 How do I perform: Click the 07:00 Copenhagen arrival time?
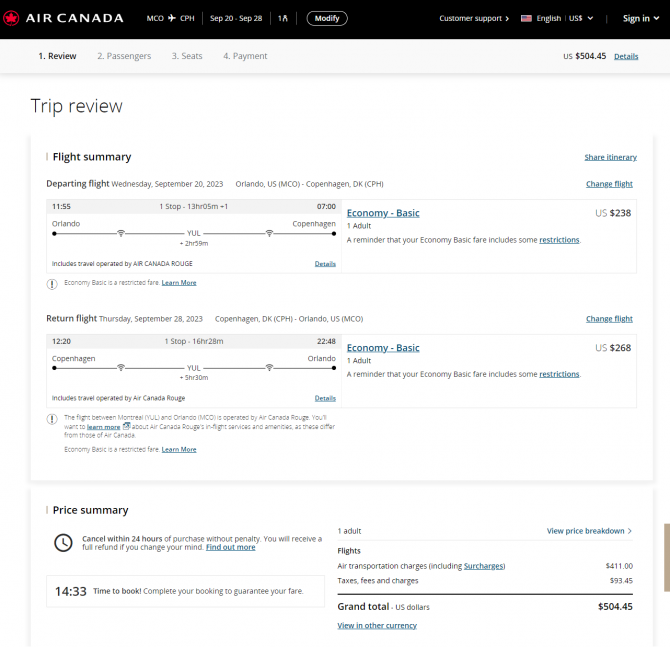pos(326,206)
